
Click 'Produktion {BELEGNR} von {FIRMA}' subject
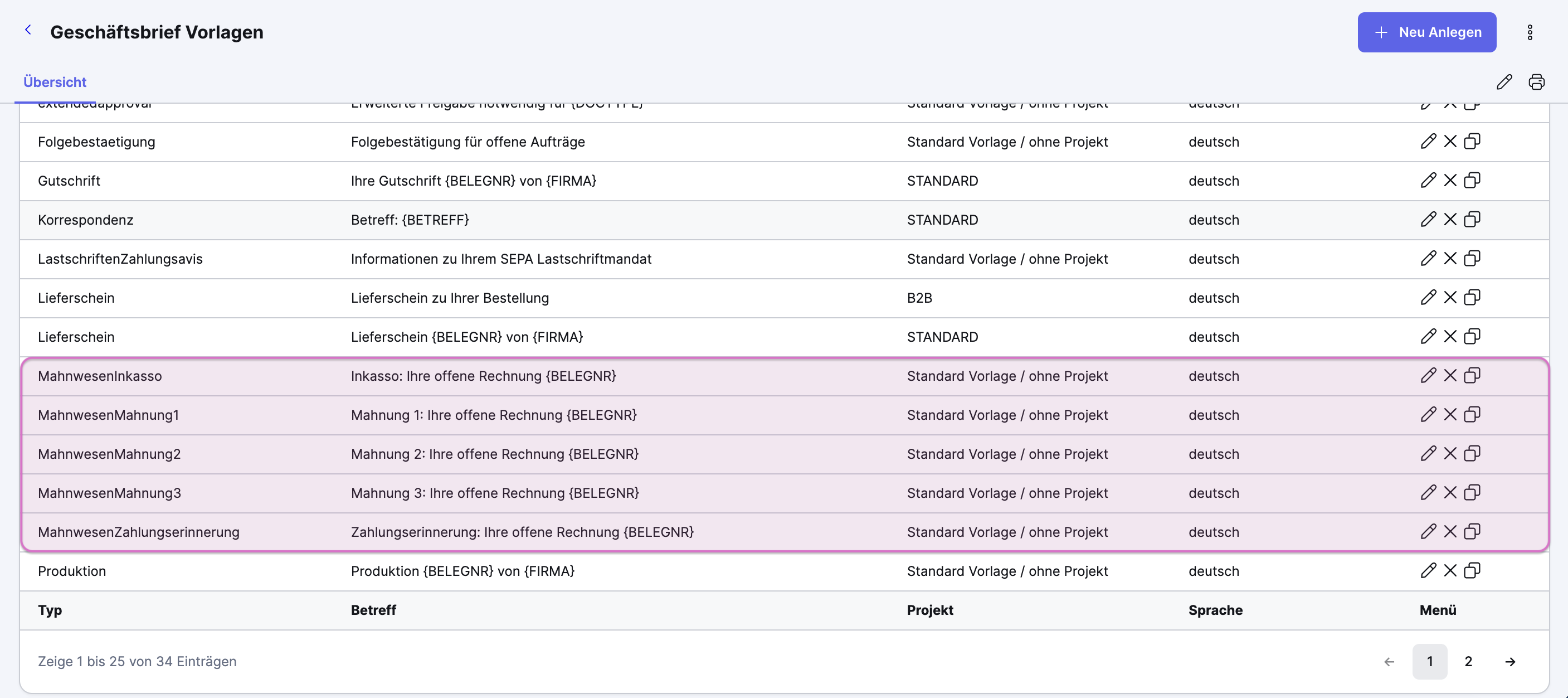tap(462, 571)
